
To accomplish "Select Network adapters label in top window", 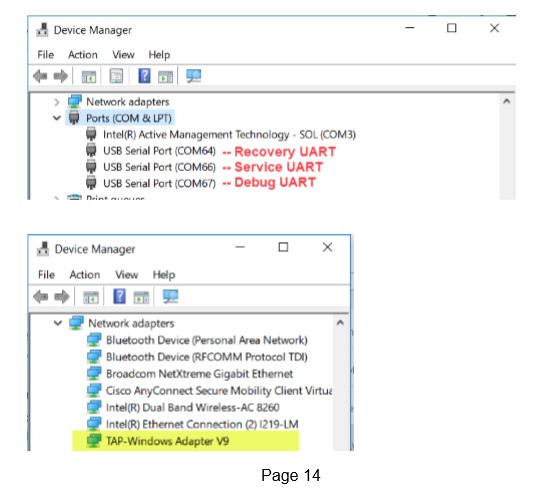I will (128, 102).
